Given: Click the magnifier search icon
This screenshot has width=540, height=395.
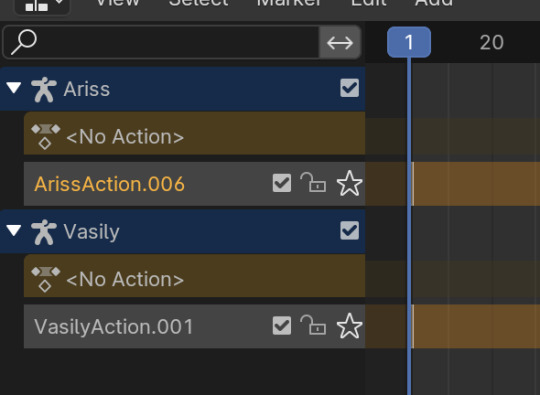Looking at the screenshot, I should click(24, 42).
